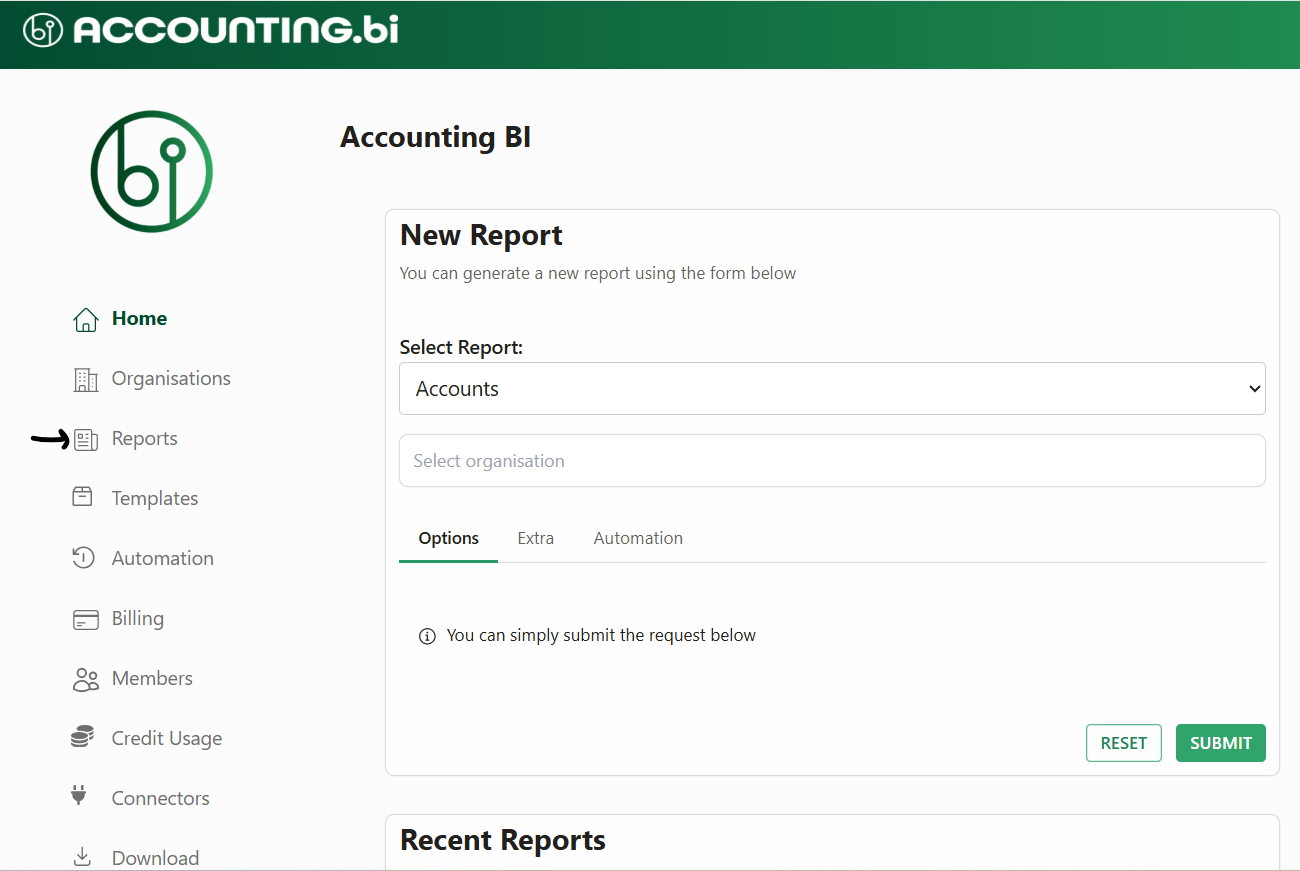Open the Reports section label
The image size is (1300, 871).
click(x=144, y=439)
